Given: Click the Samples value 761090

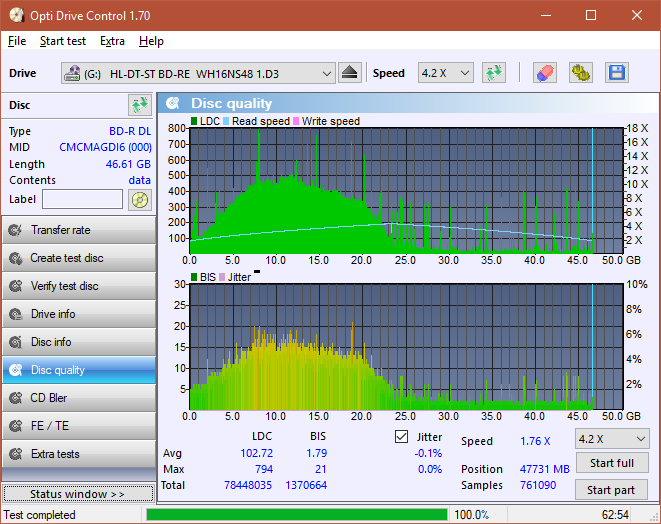Looking at the screenshot, I should (538, 485).
